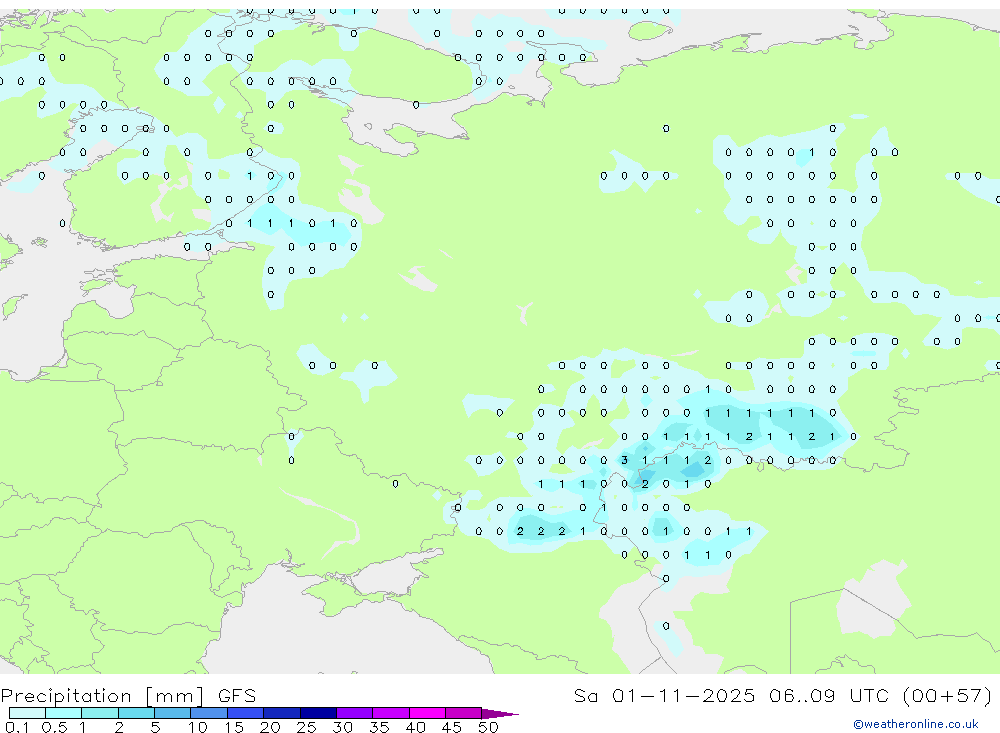Click the "GFS" model label
The width and height of the screenshot is (1000, 733).
(x=237, y=696)
